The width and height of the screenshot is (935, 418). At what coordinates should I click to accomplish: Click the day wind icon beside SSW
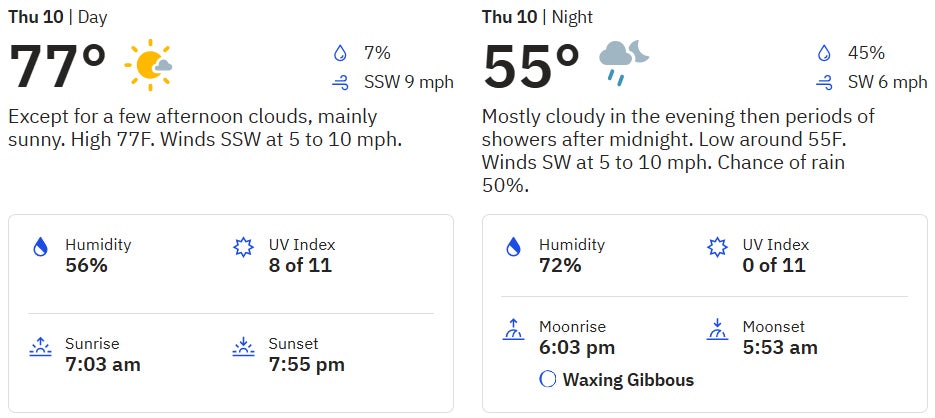pos(342,82)
